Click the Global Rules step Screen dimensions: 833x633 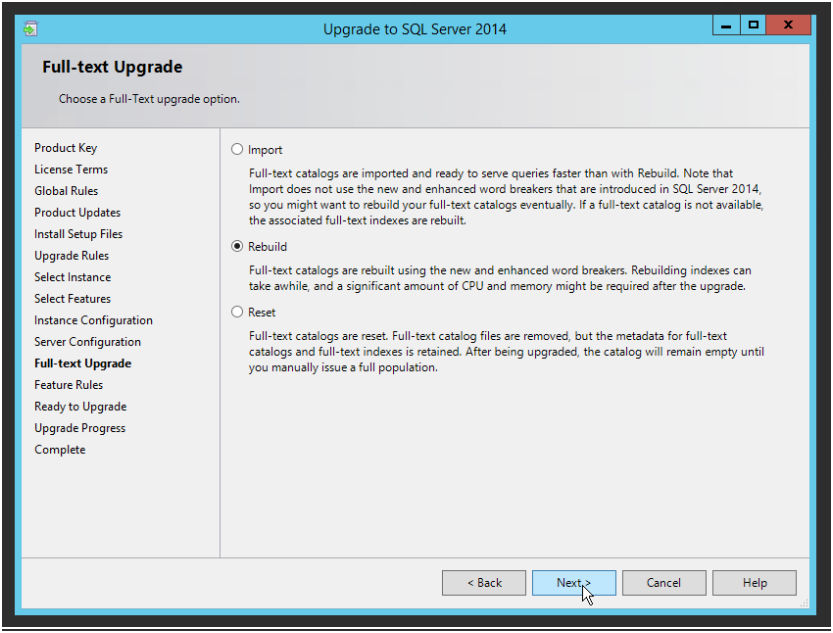click(x=66, y=191)
